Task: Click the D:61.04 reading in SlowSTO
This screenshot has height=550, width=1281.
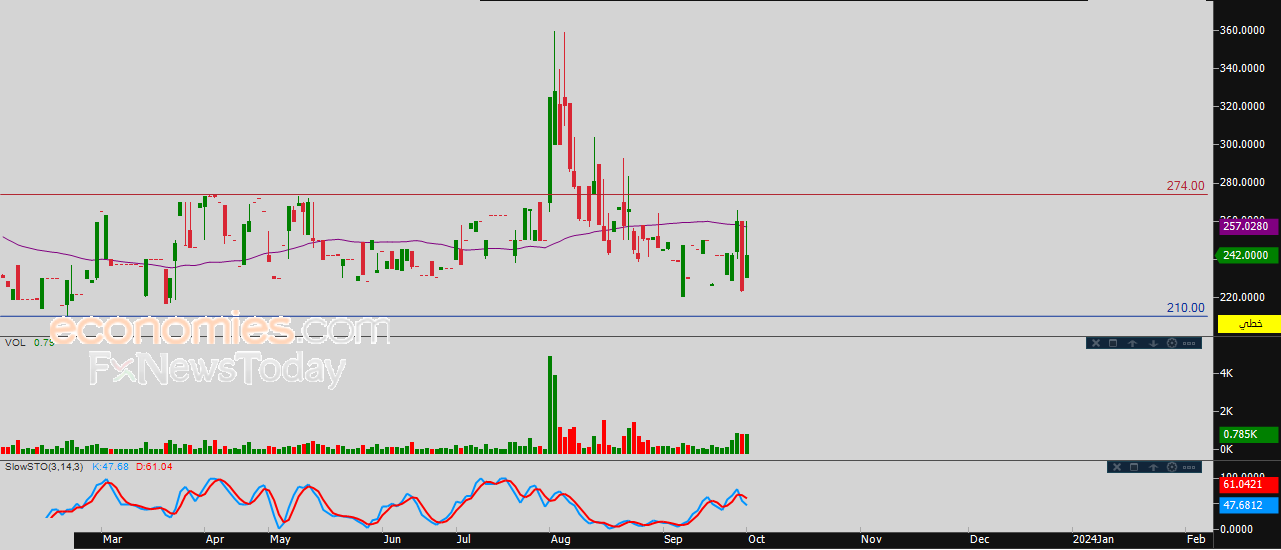Action: 154,467
